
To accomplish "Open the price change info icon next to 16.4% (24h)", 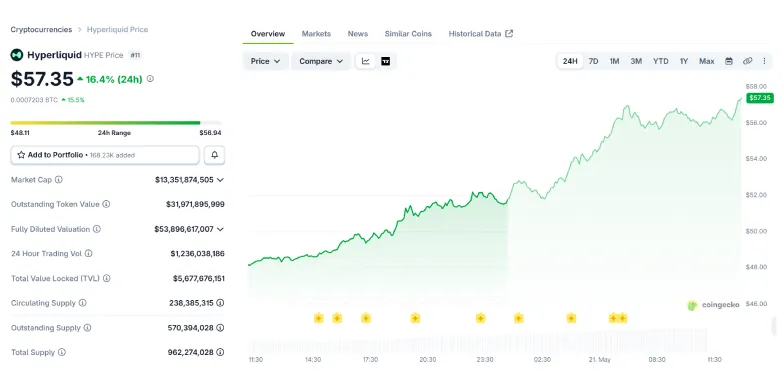I will (x=150, y=79).
